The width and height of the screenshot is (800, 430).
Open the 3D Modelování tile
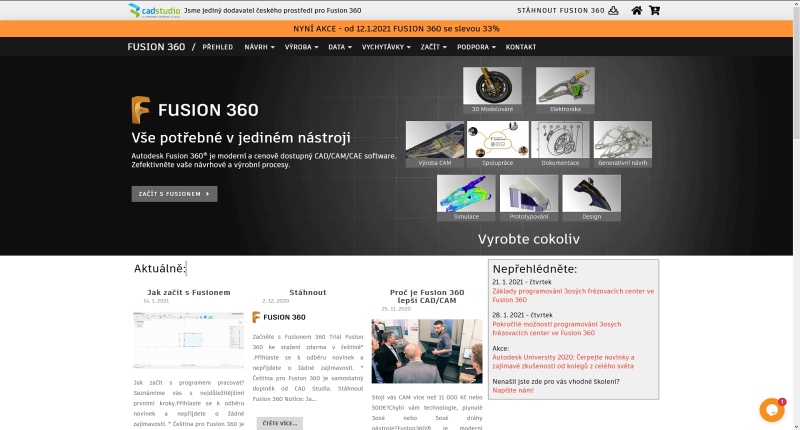point(492,90)
